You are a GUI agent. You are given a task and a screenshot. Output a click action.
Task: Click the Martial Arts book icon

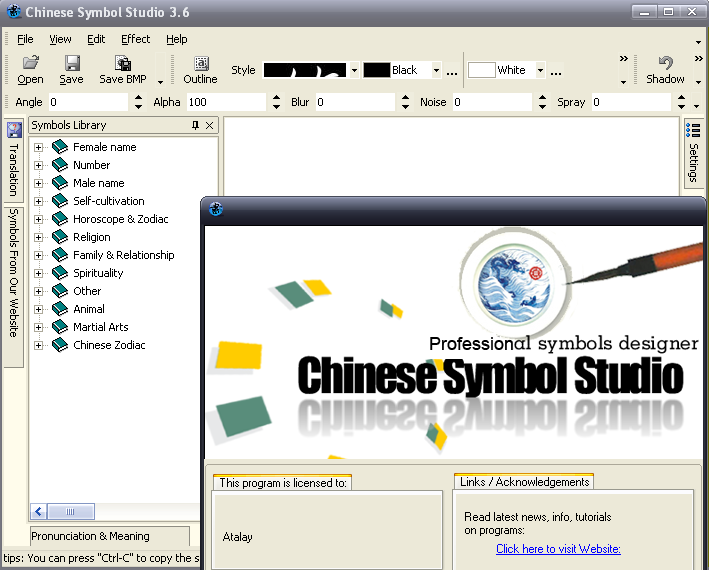60,327
